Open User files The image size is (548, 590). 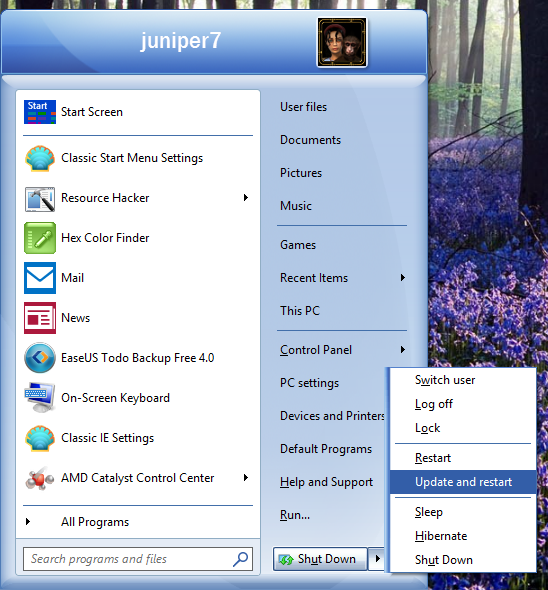pyautogui.click(x=303, y=107)
